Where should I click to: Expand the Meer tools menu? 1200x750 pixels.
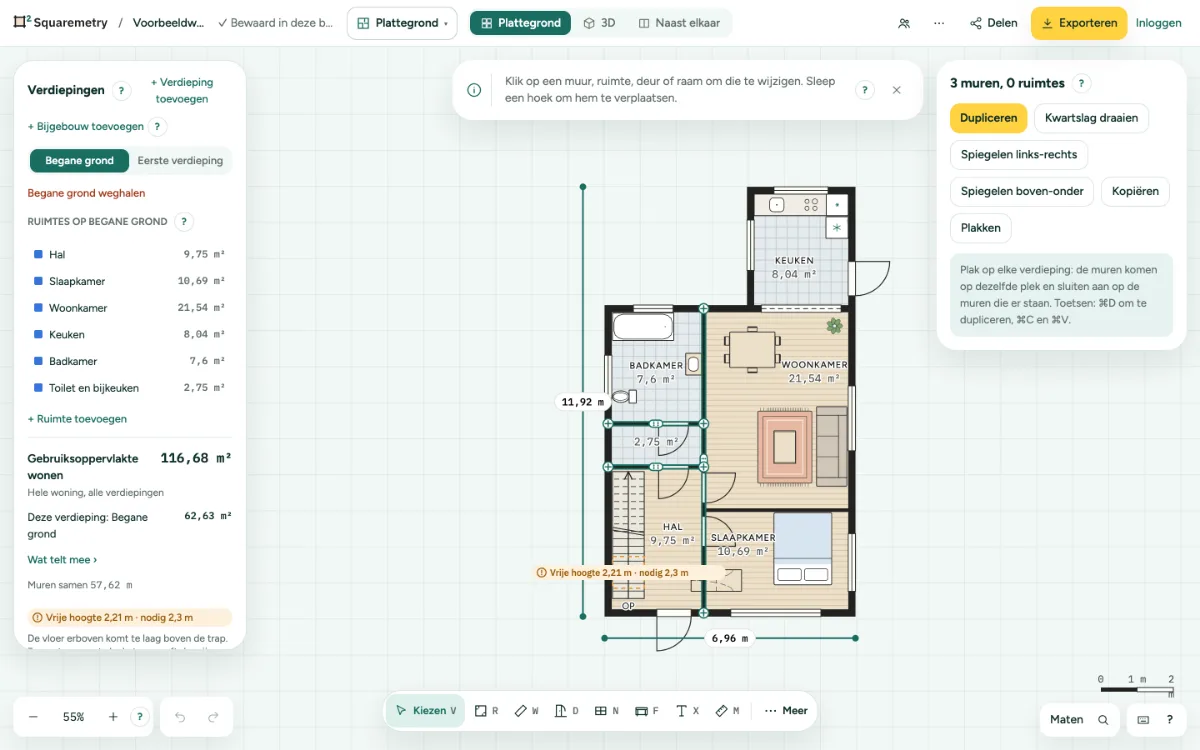point(786,711)
